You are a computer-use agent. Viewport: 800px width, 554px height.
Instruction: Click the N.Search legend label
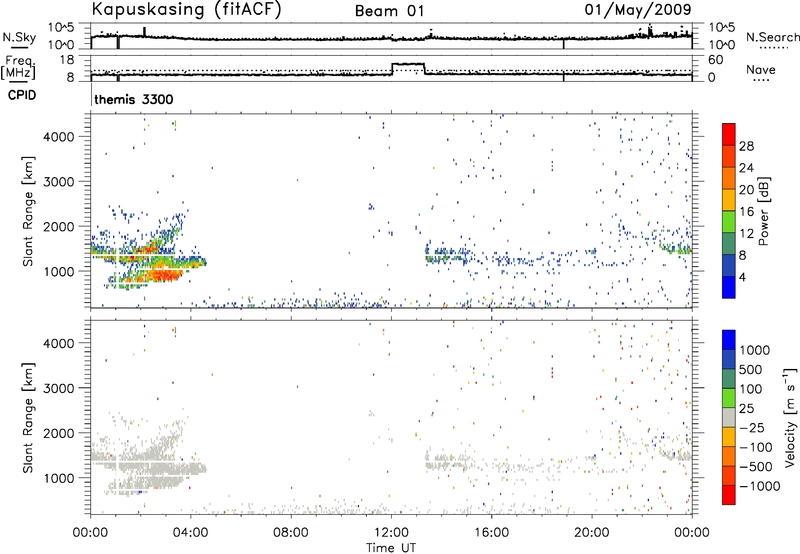[x=772, y=37]
